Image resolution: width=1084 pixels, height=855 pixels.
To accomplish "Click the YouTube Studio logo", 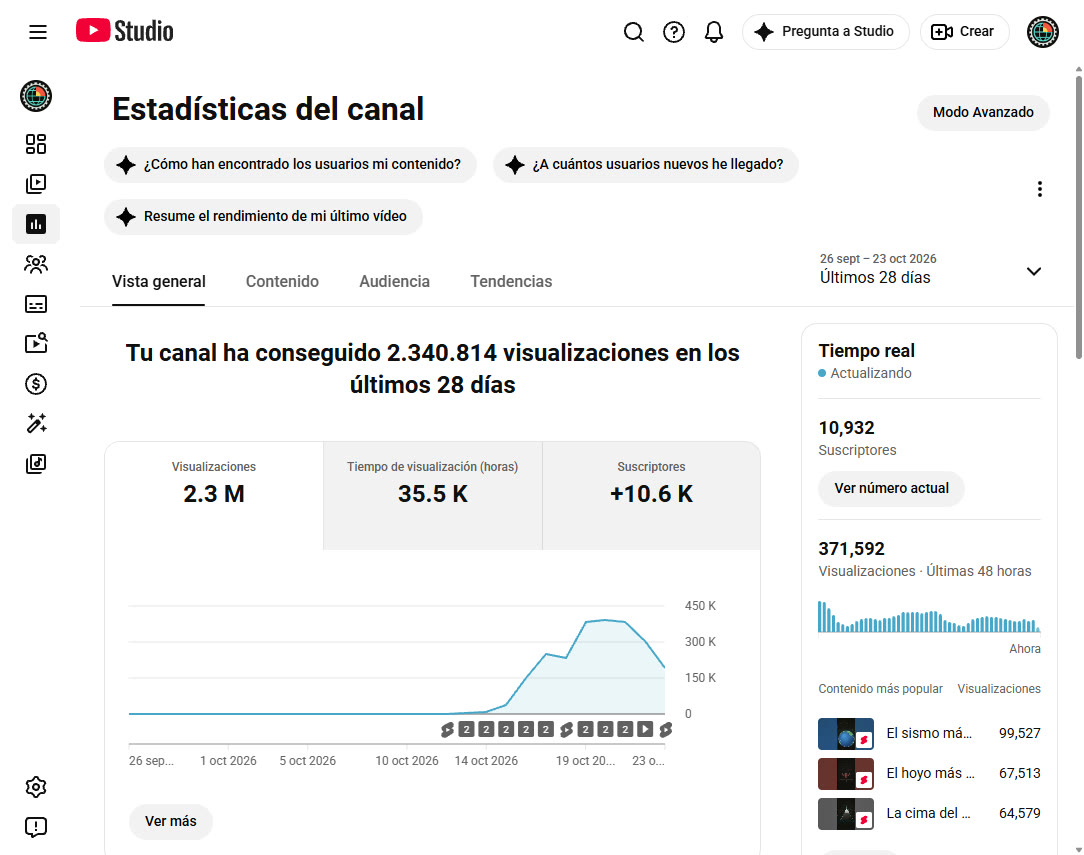I will pyautogui.click(x=124, y=31).
